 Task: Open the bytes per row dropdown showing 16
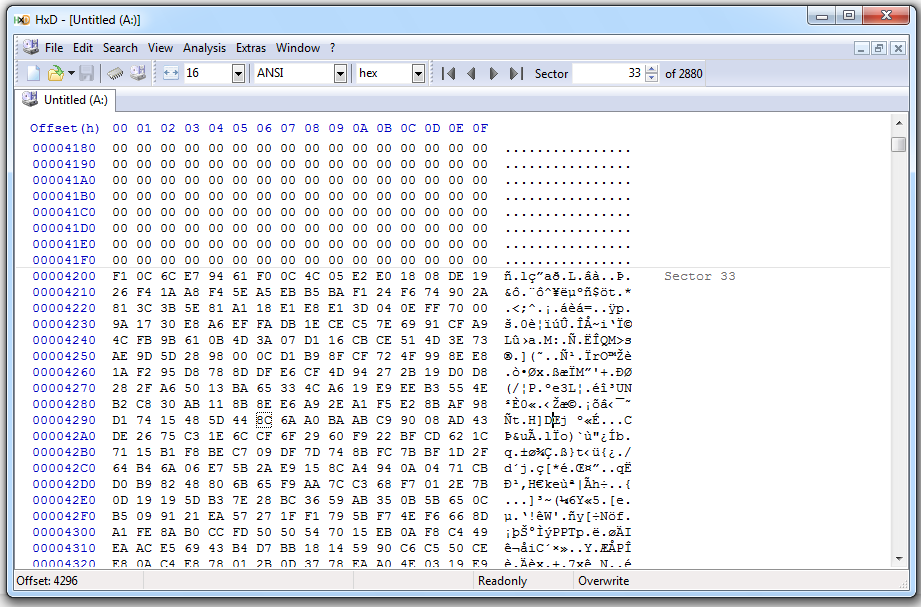pyautogui.click(x=238, y=74)
